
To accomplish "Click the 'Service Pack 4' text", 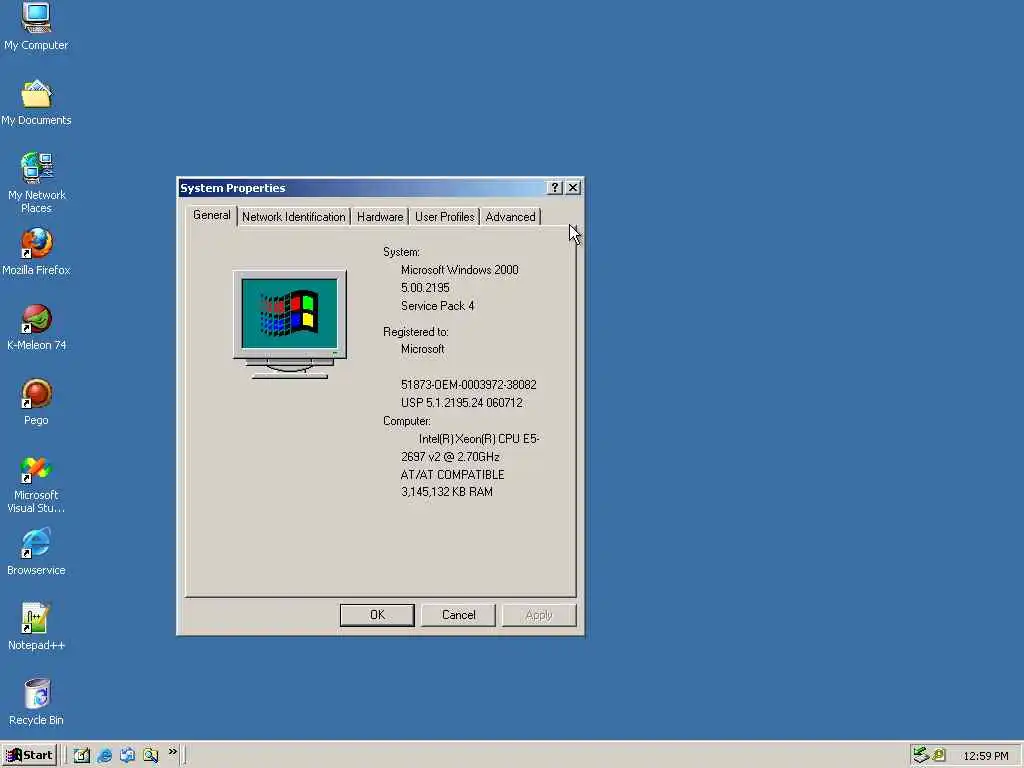I will 438,306.
